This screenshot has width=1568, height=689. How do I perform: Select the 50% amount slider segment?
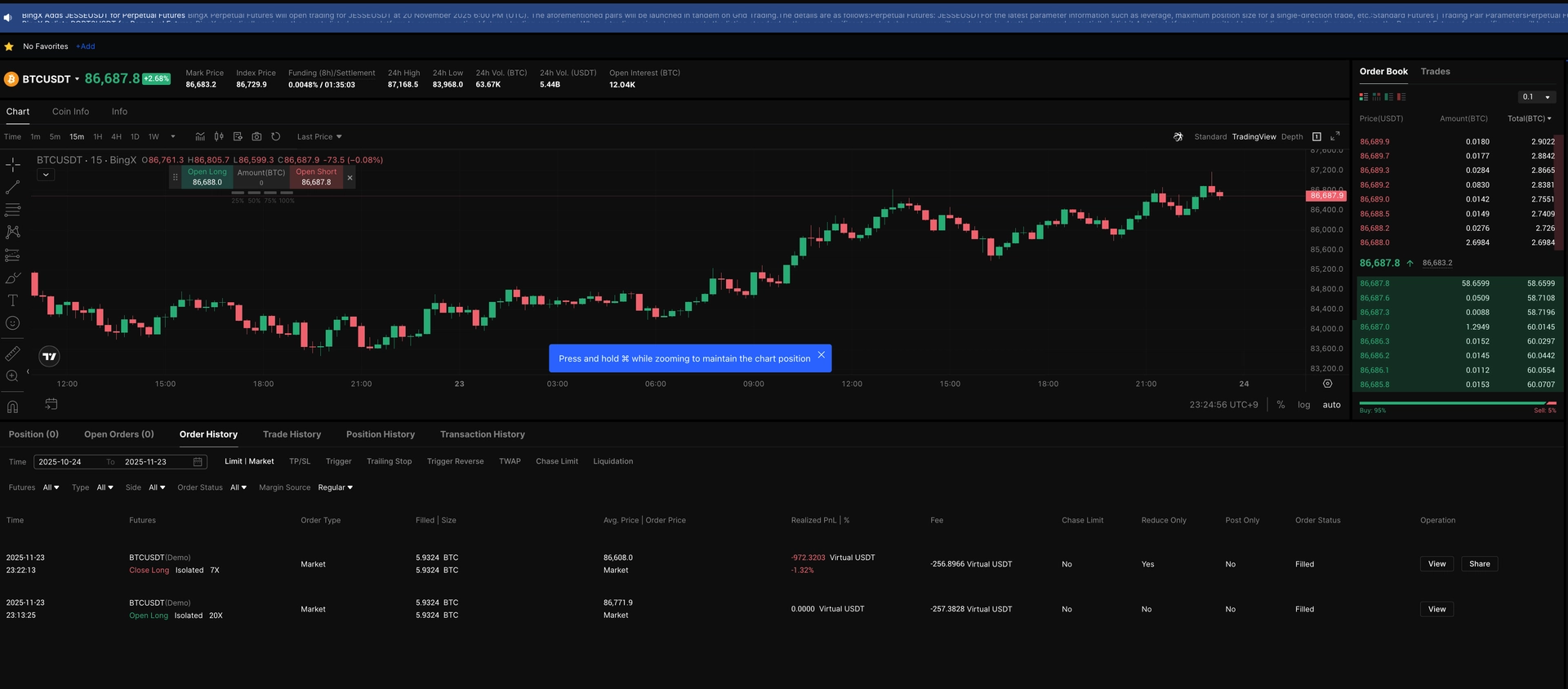coord(254,193)
